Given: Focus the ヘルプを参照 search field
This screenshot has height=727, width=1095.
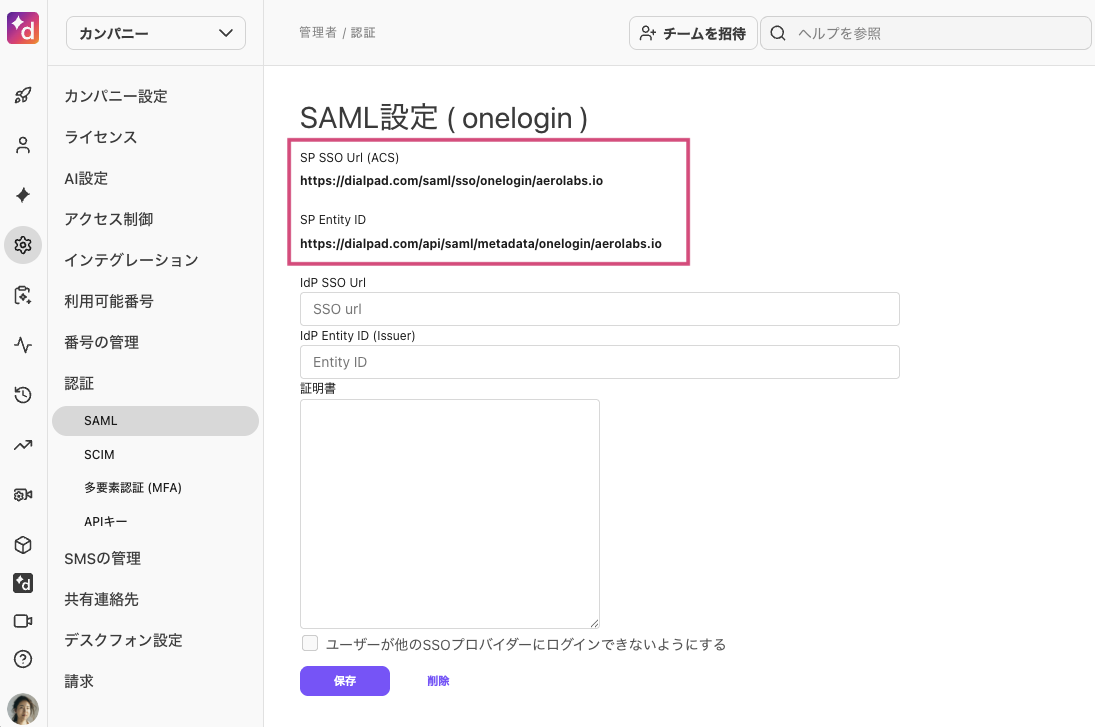Looking at the screenshot, I should click(925, 33).
